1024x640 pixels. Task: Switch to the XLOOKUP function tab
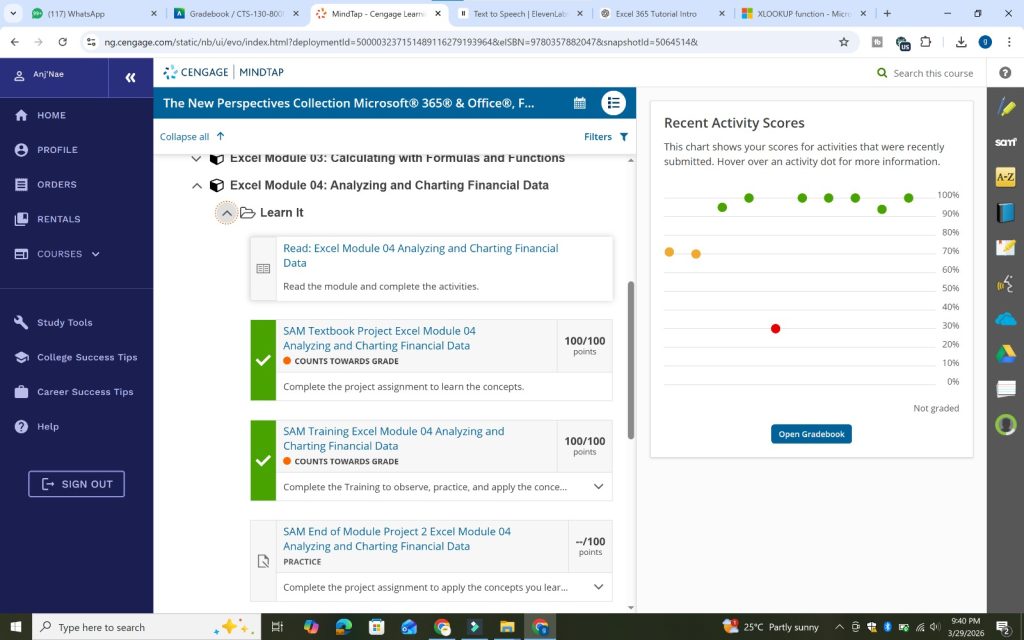pyautogui.click(x=805, y=13)
